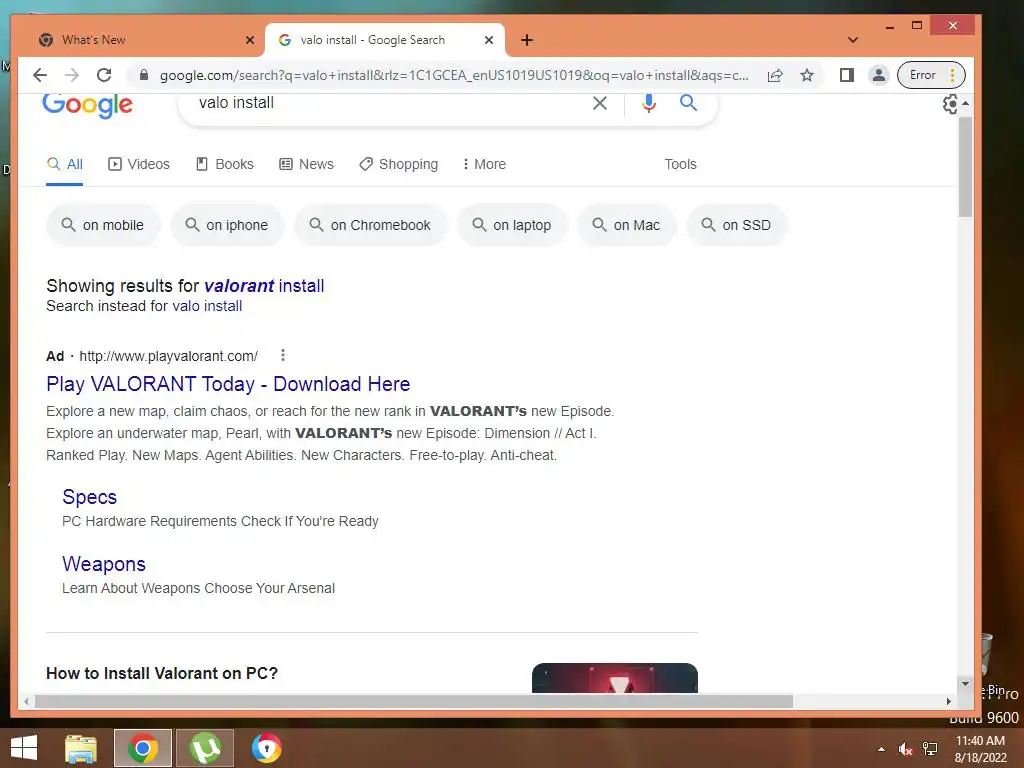Screen dimensions: 1024x768
Task: Start voice search with microphone
Action: tap(648, 103)
